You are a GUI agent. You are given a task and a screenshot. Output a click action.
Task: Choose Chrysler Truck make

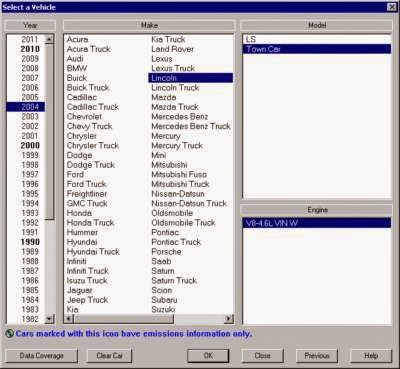(x=93, y=146)
